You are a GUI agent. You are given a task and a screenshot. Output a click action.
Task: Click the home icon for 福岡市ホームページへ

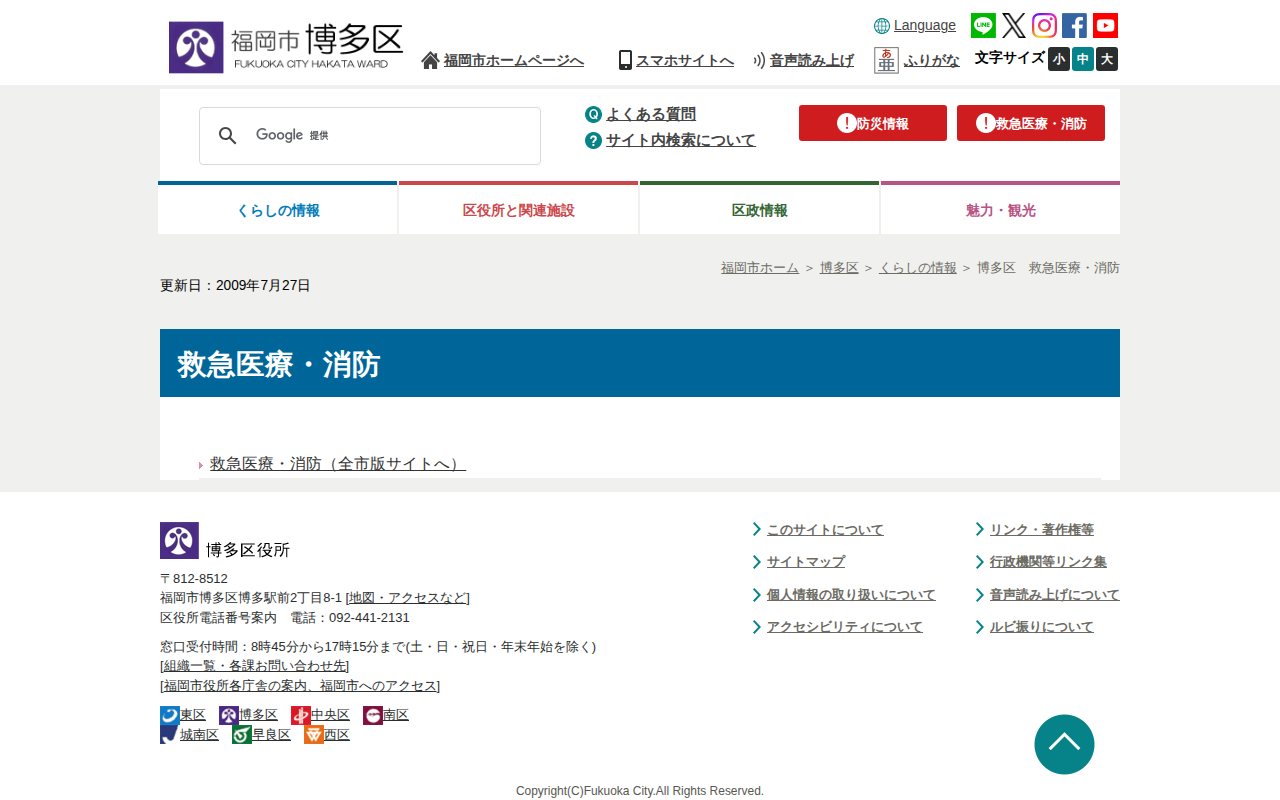(430, 60)
